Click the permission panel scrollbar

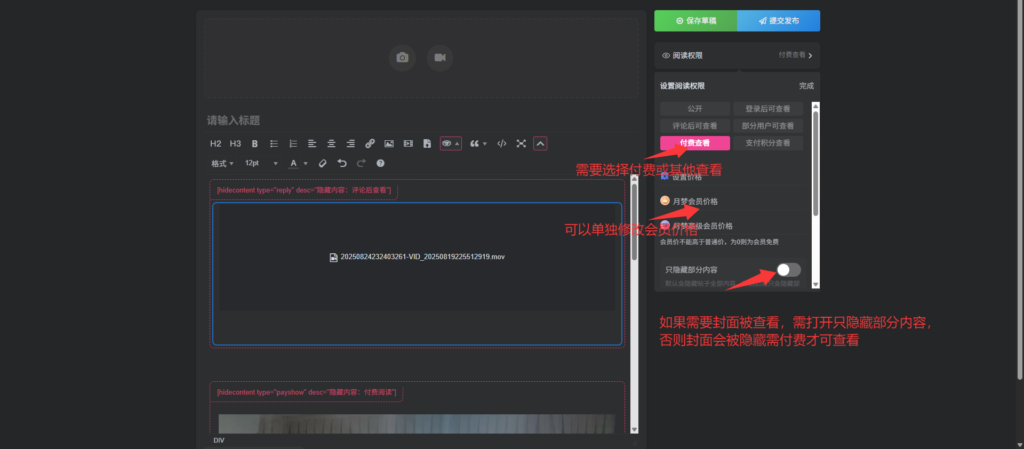click(x=815, y=163)
